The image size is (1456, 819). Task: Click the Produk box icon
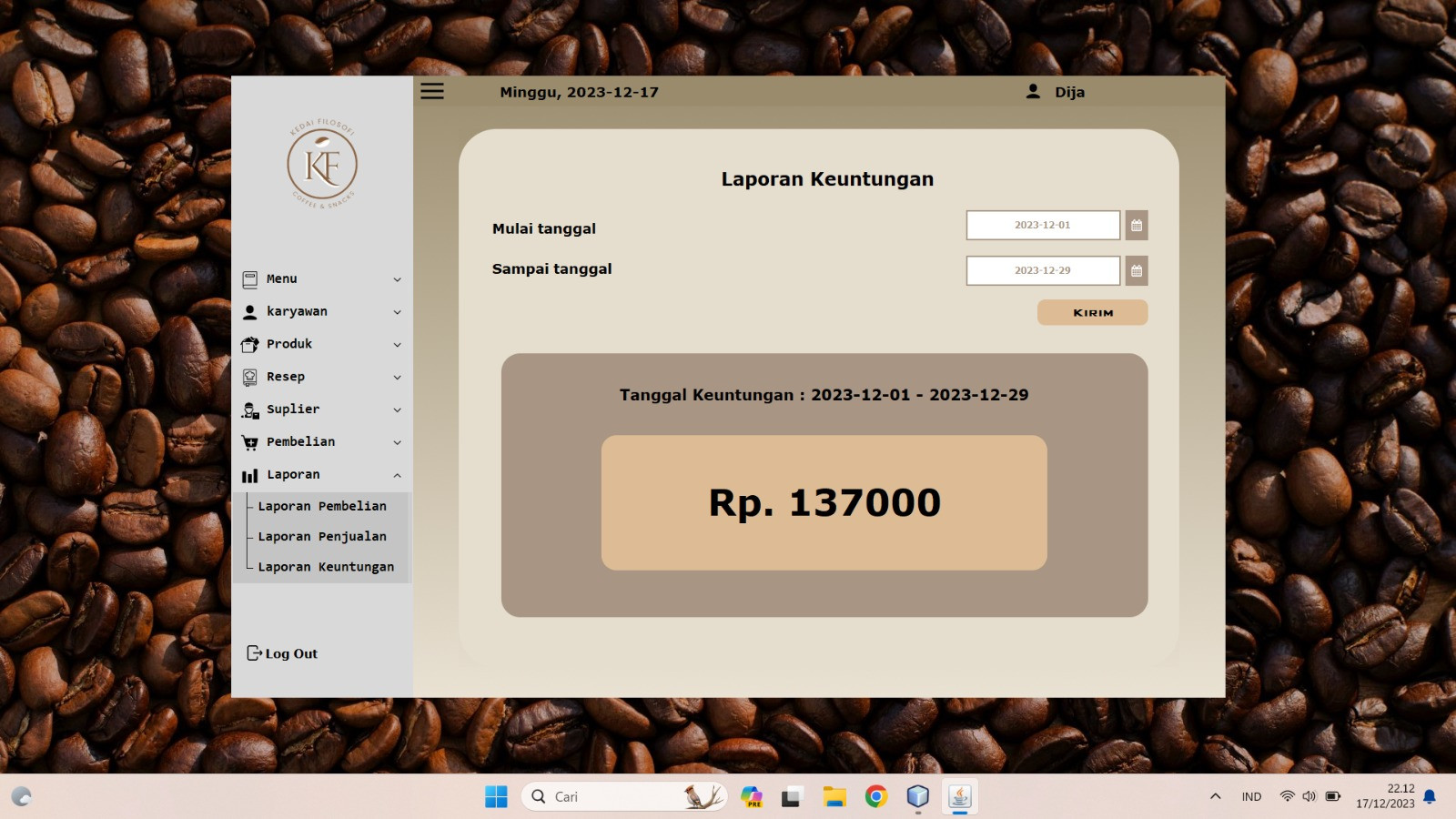250,345
